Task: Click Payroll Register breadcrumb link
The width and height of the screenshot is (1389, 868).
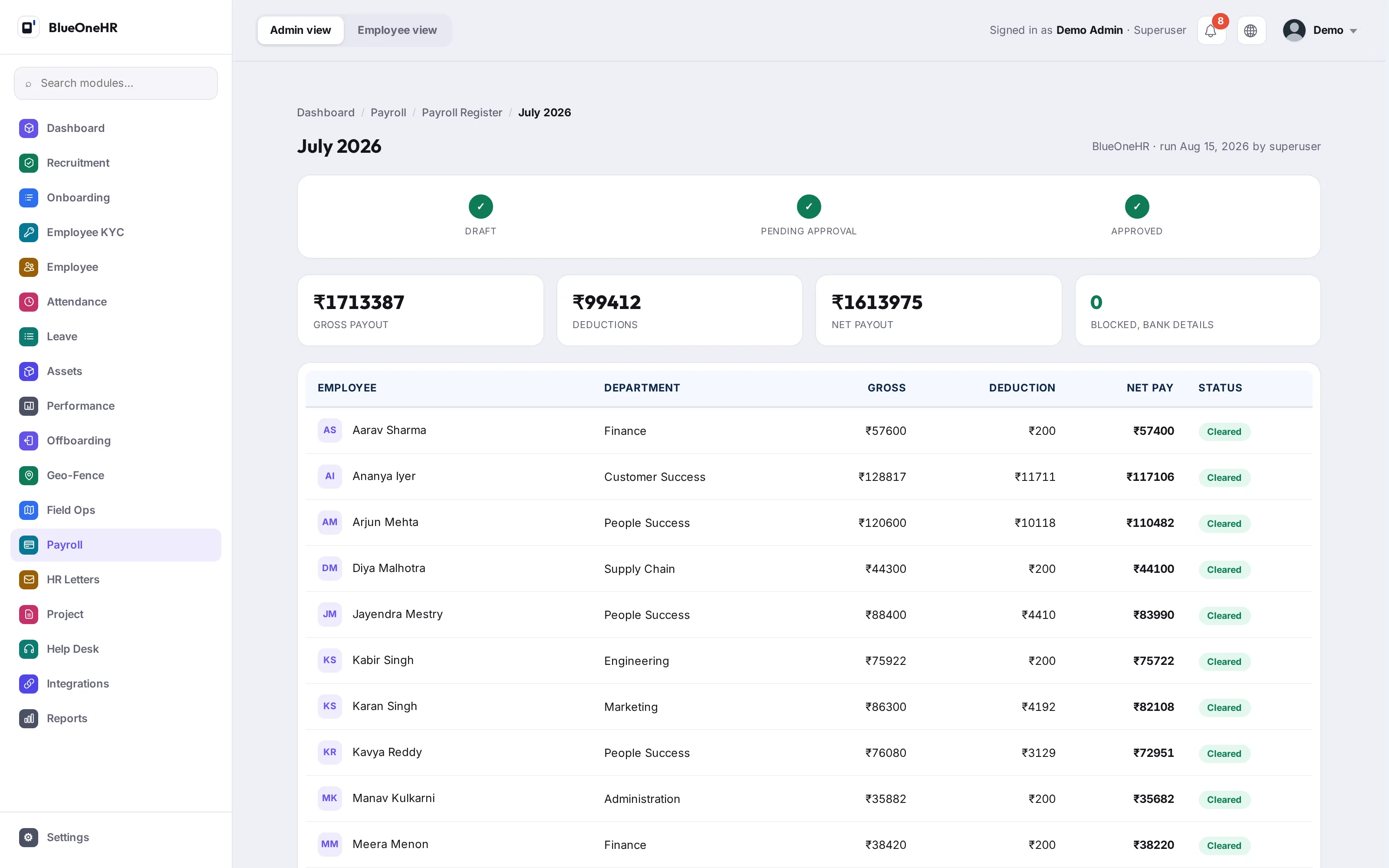Action: pos(461,112)
